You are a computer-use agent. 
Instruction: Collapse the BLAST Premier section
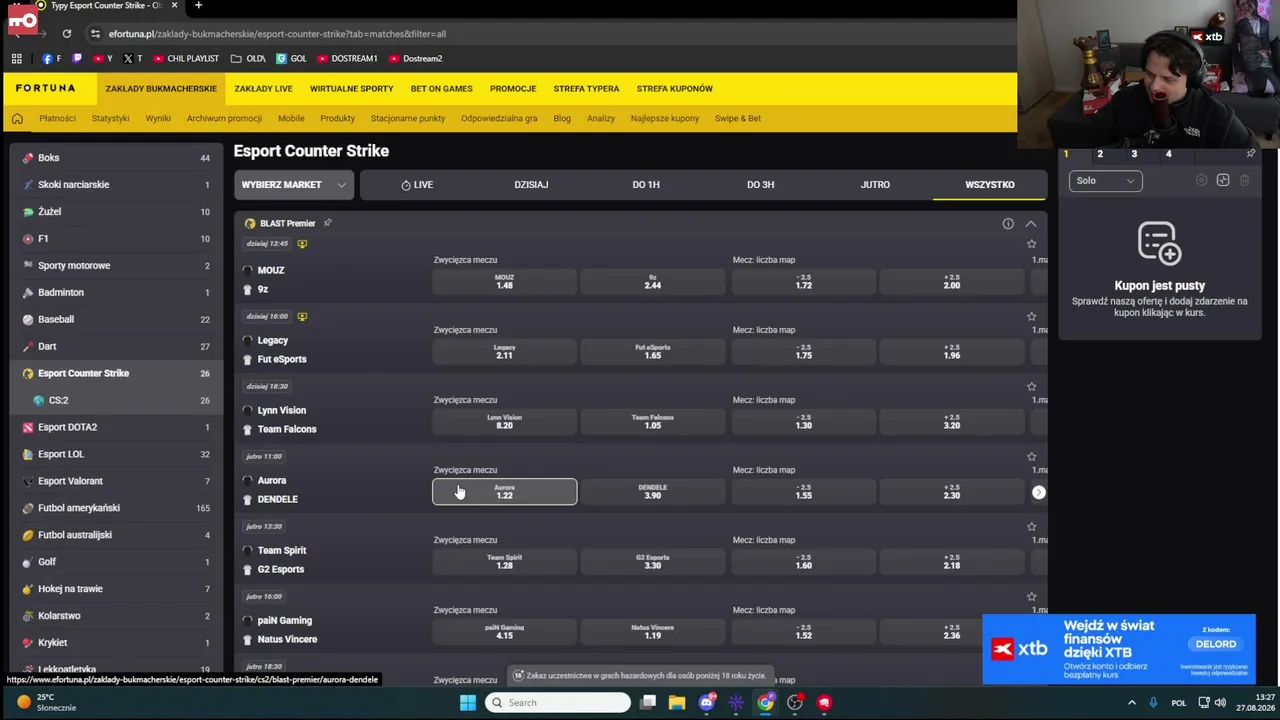coord(1031,223)
